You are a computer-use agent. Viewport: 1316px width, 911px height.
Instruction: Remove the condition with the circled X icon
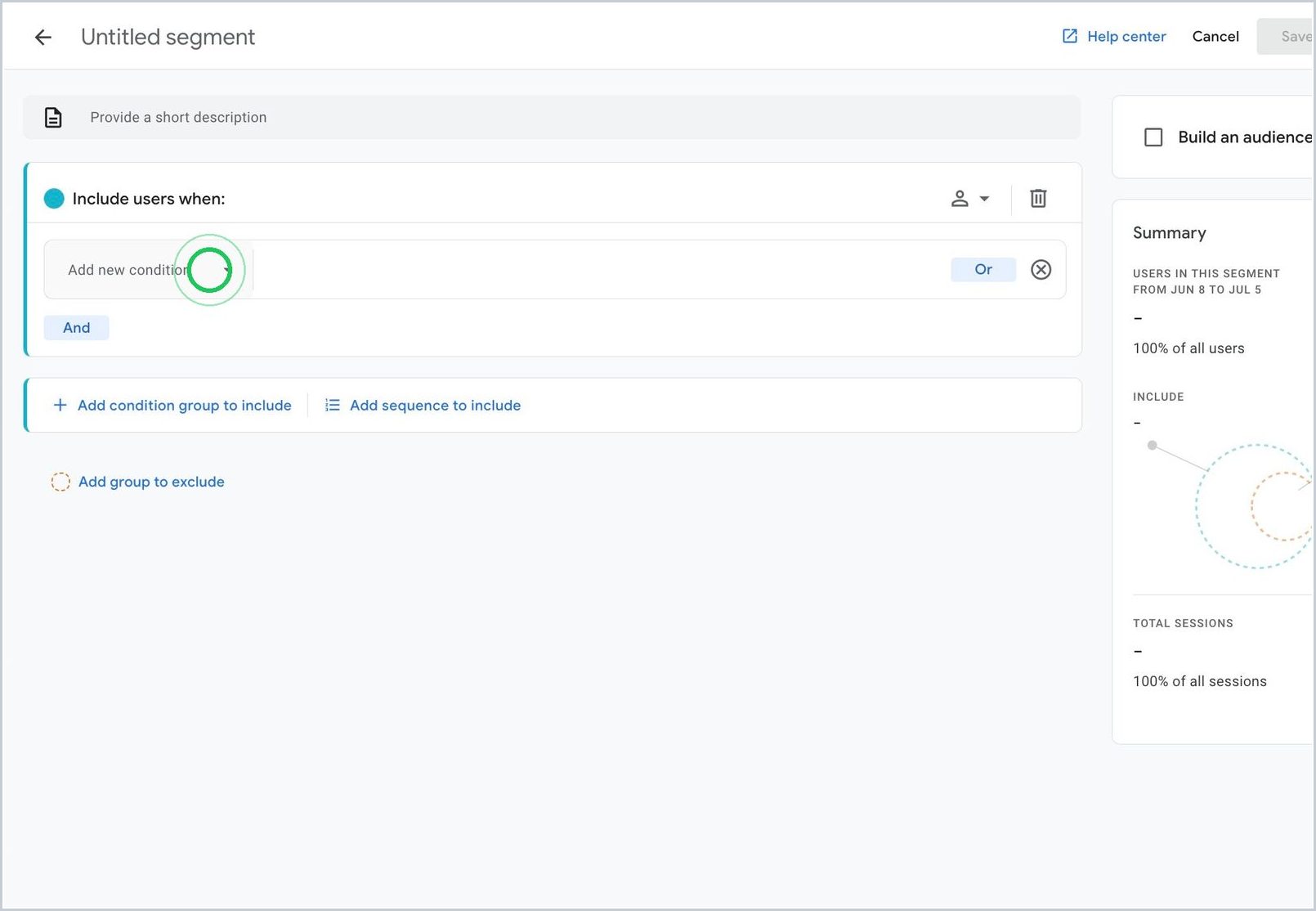pos(1041,269)
